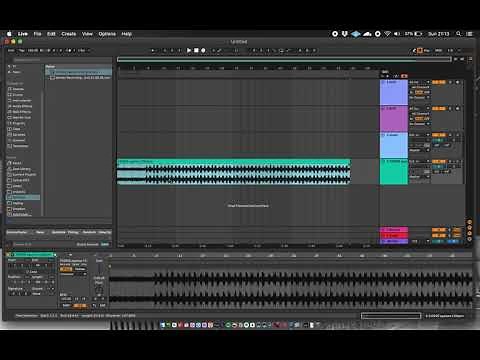Select Grooves category in browser

[x=16, y=140]
